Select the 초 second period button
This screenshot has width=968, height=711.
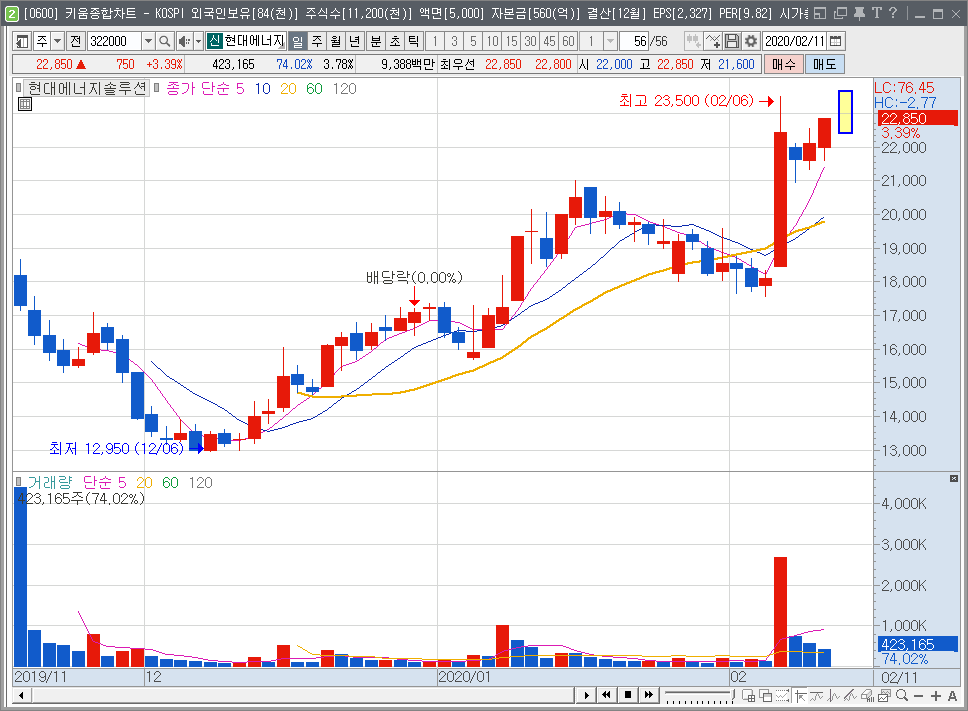[394, 41]
